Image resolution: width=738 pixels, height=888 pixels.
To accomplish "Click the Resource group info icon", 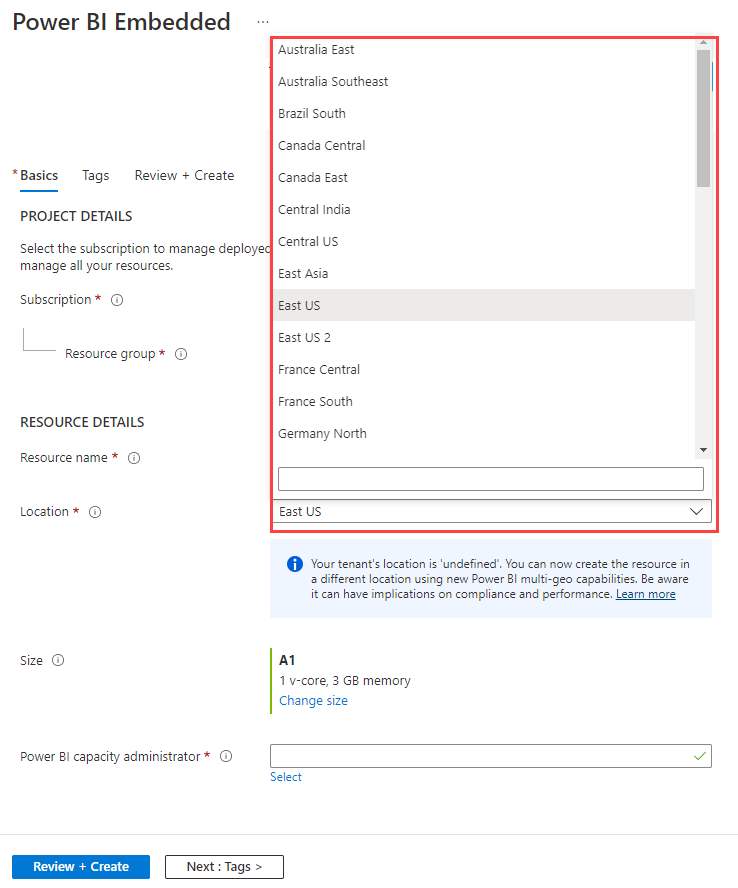I will [181, 354].
